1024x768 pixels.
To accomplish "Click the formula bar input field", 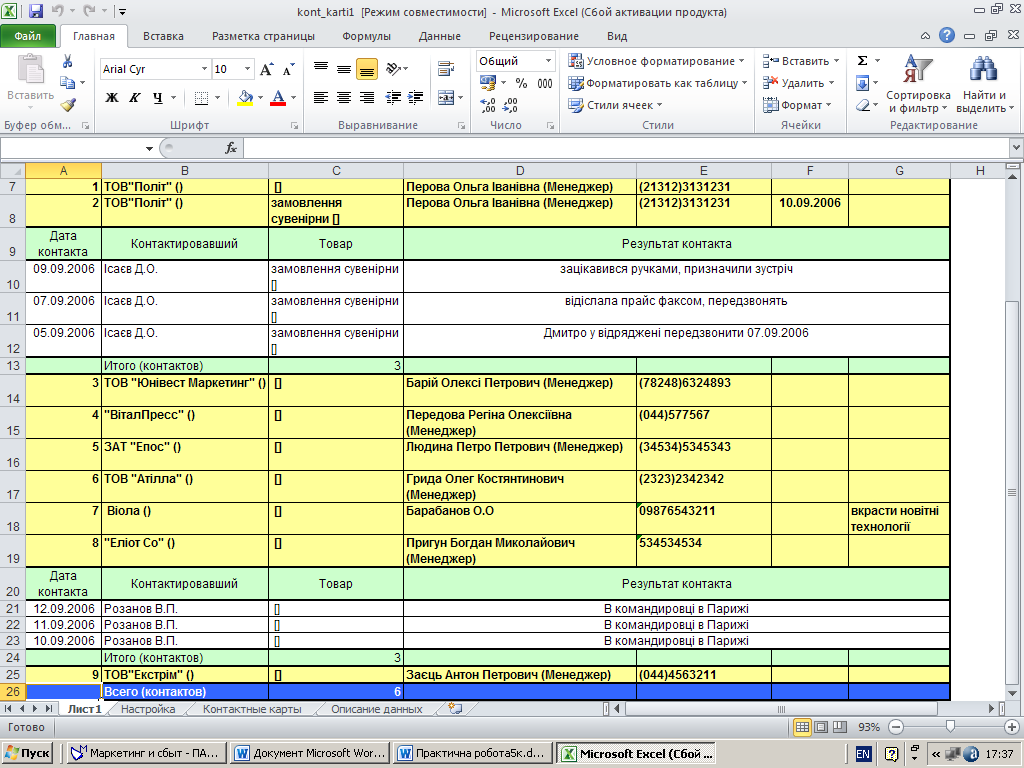I will point(626,148).
